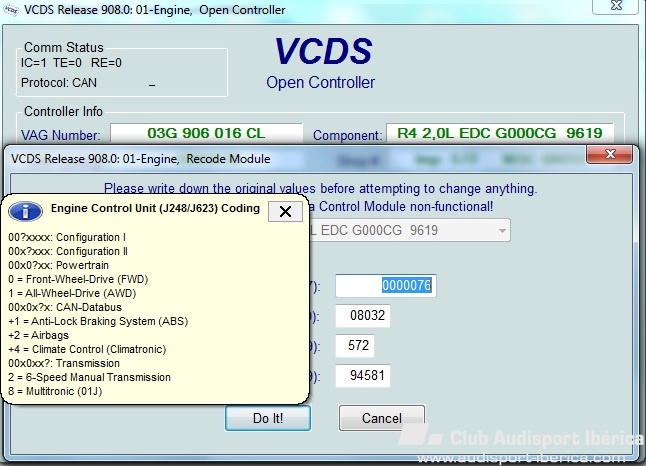Viewport: 646px width, 466px height.
Task: Click the blue info icon in the coding tooltip
Action: pos(26,211)
